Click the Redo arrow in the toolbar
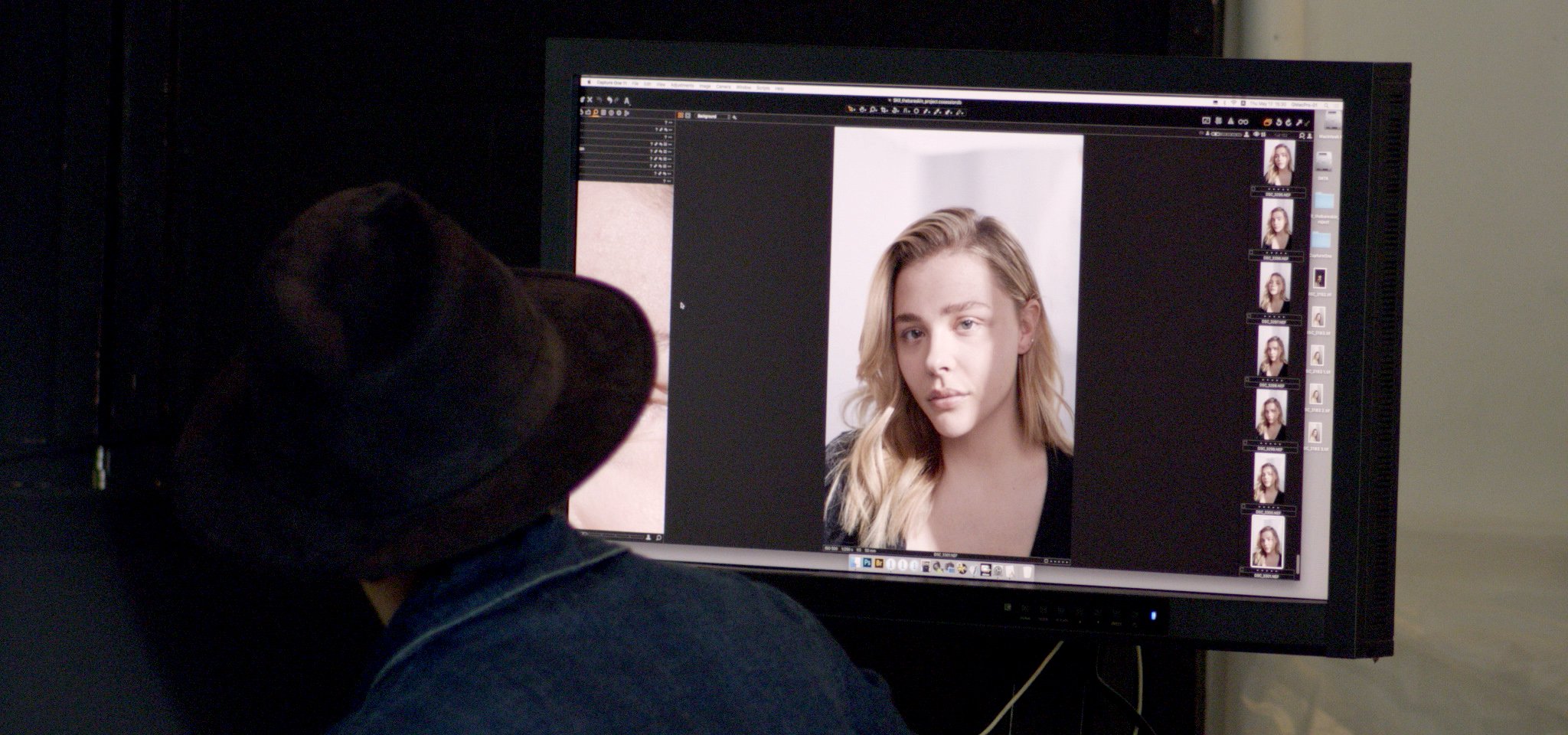Screen dimensions: 1568x735 tap(616, 100)
